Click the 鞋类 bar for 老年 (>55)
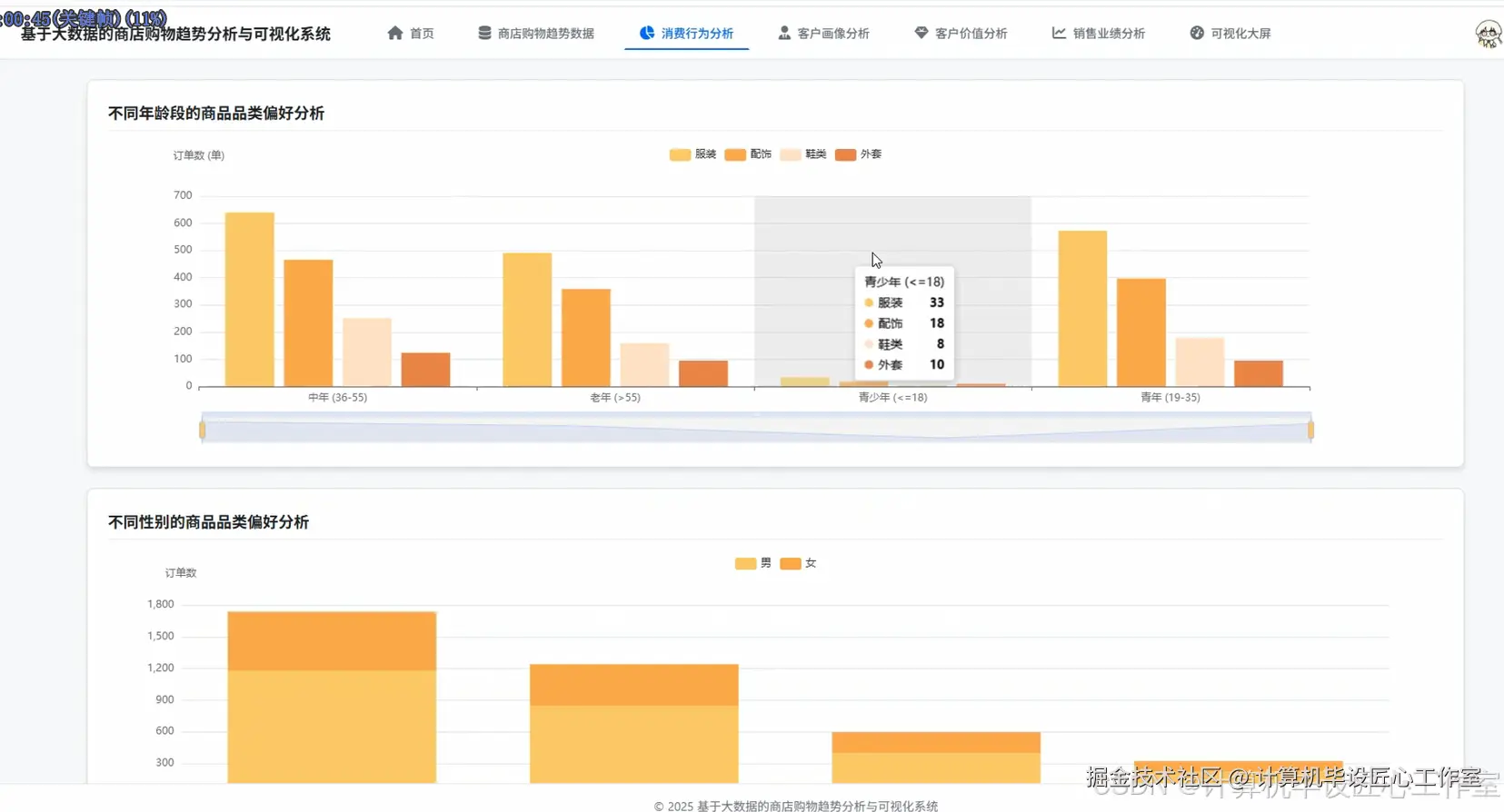The image size is (1504, 812). (644, 365)
